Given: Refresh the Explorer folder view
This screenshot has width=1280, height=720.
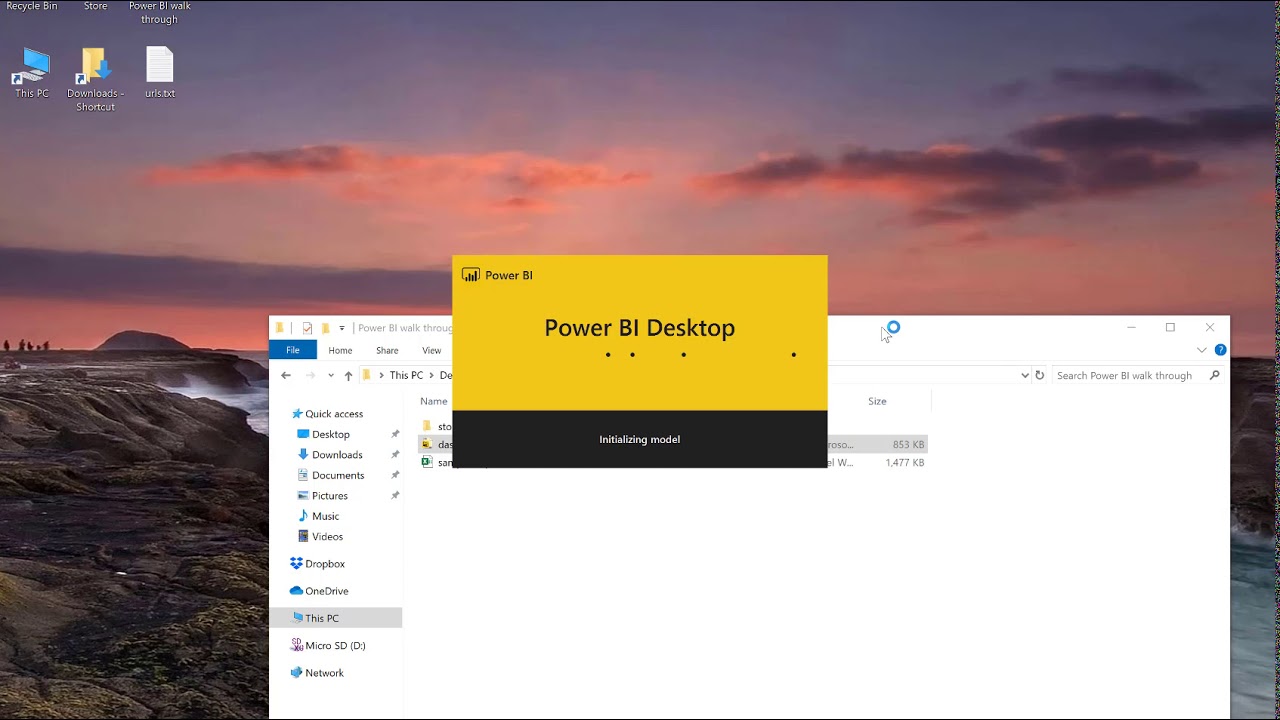Looking at the screenshot, I should tap(1039, 375).
